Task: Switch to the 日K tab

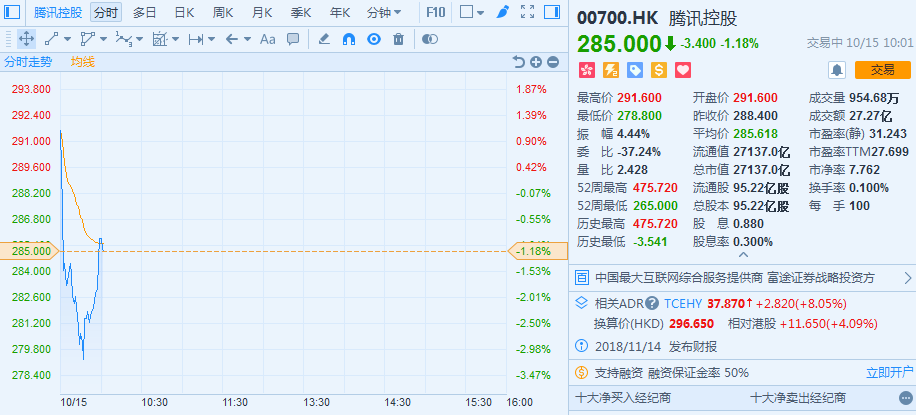Action: click(x=184, y=13)
